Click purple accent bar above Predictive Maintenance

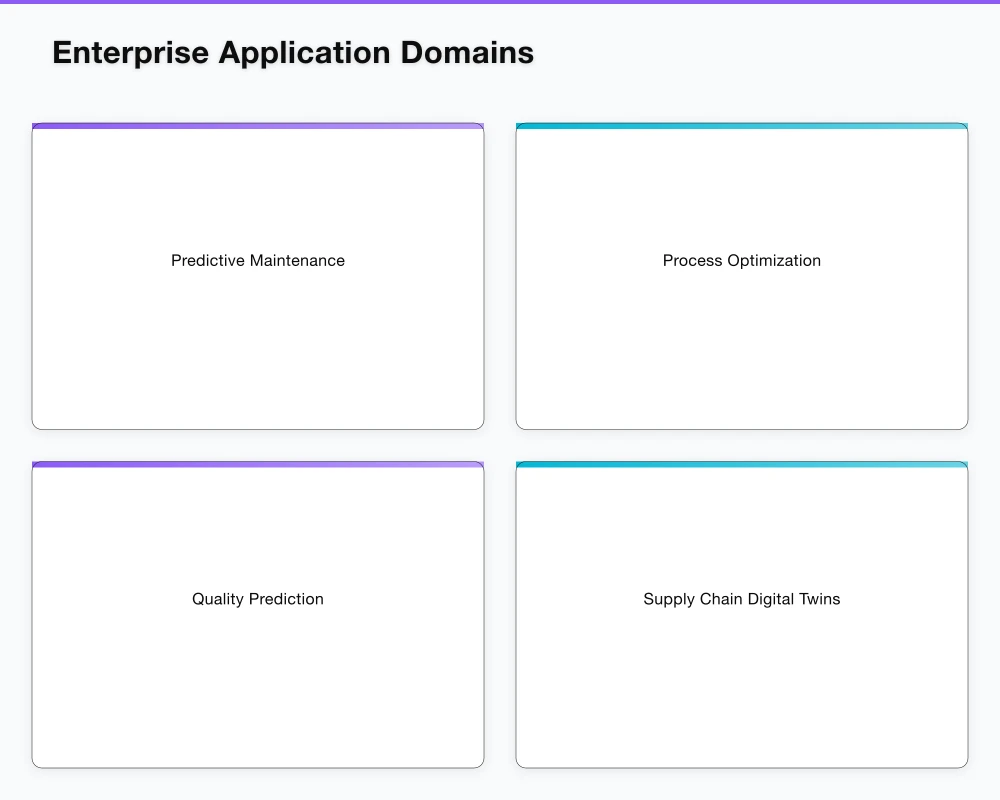pos(258,126)
